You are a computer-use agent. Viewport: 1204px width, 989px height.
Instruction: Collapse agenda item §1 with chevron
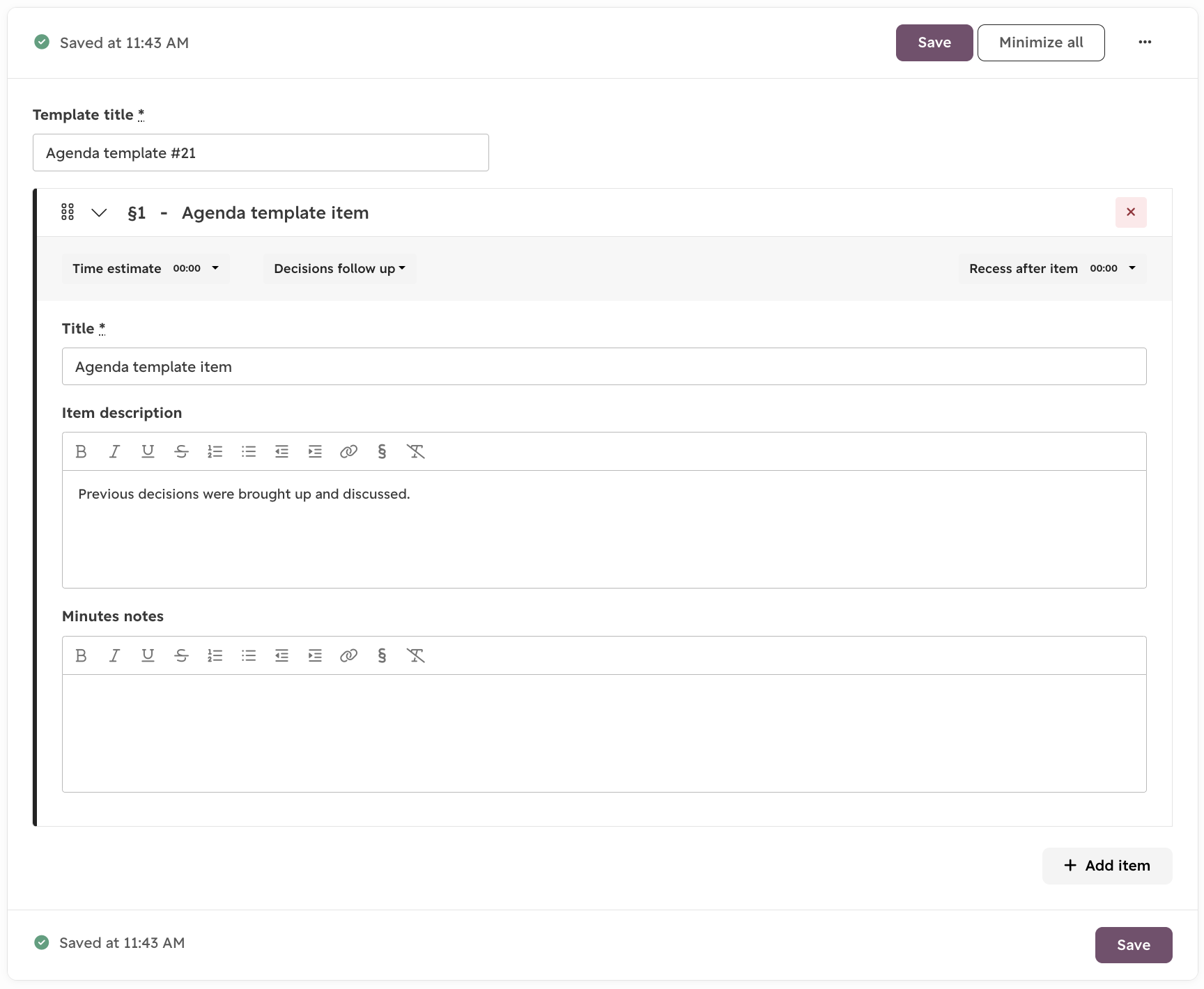pos(99,212)
